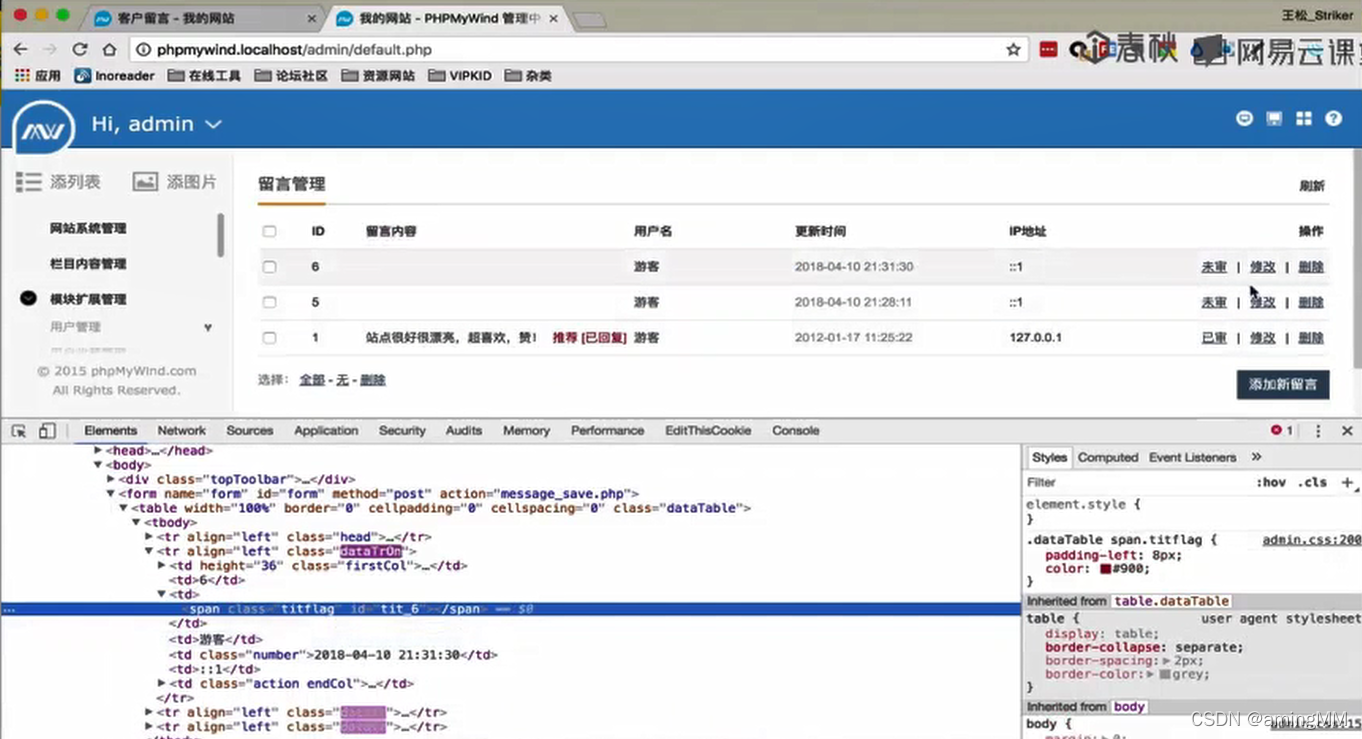1362x739 pixels.
Task: Toggle the :hov element state option
Action: [x=1271, y=482]
